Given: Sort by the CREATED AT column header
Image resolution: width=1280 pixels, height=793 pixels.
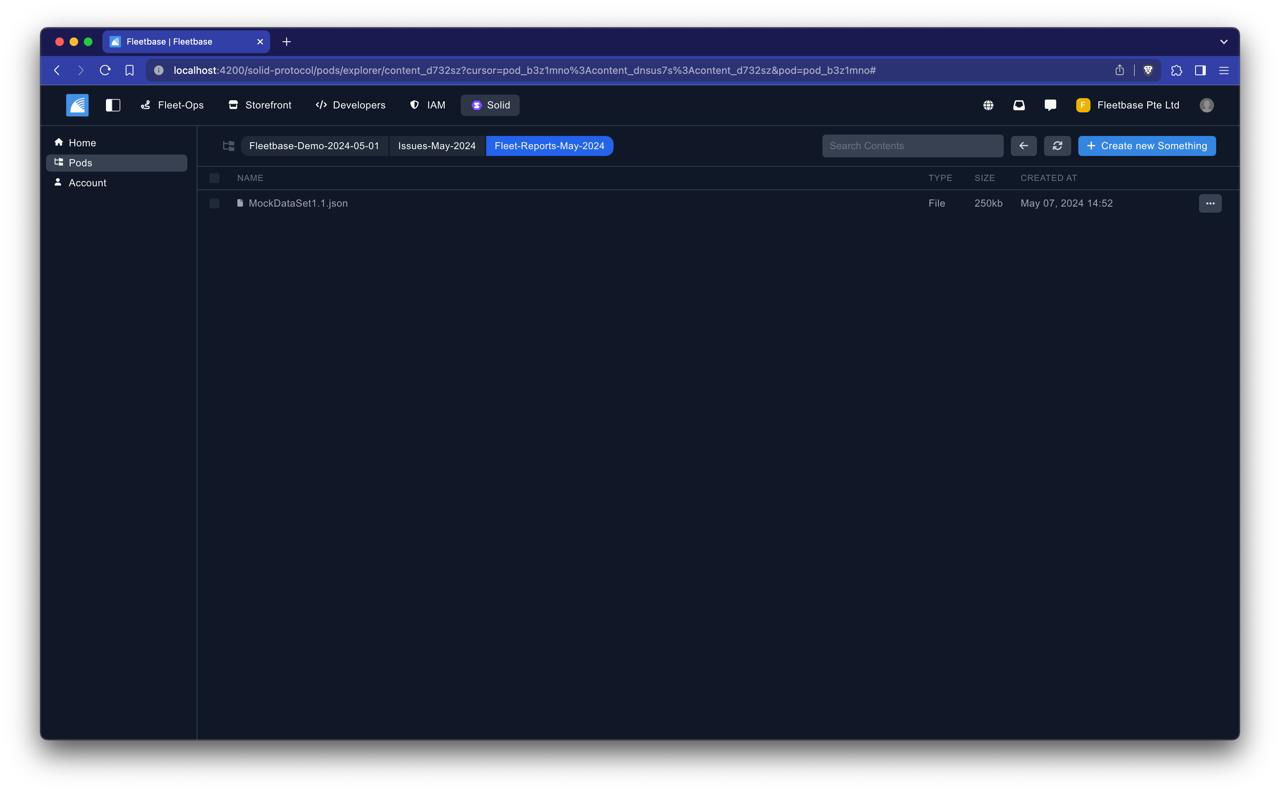Looking at the screenshot, I should [1049, 178].
